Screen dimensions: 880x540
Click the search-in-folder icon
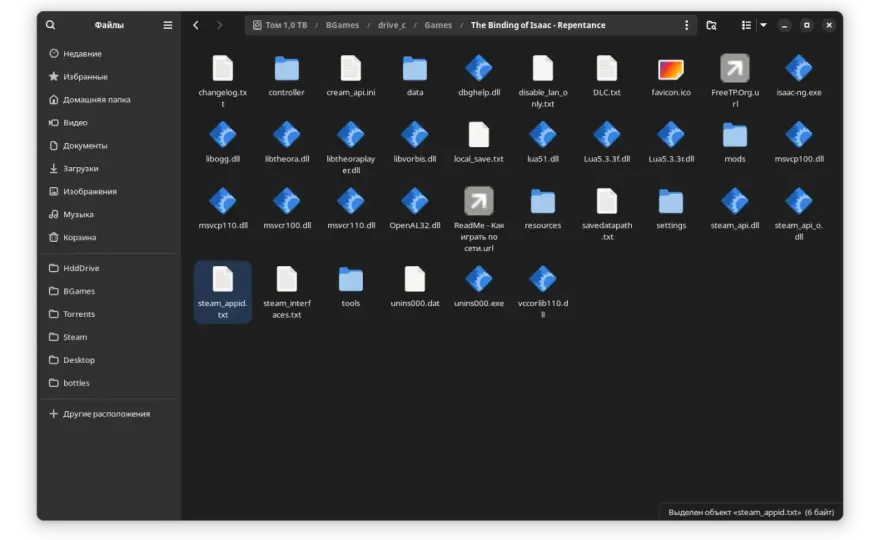(711, 25)
